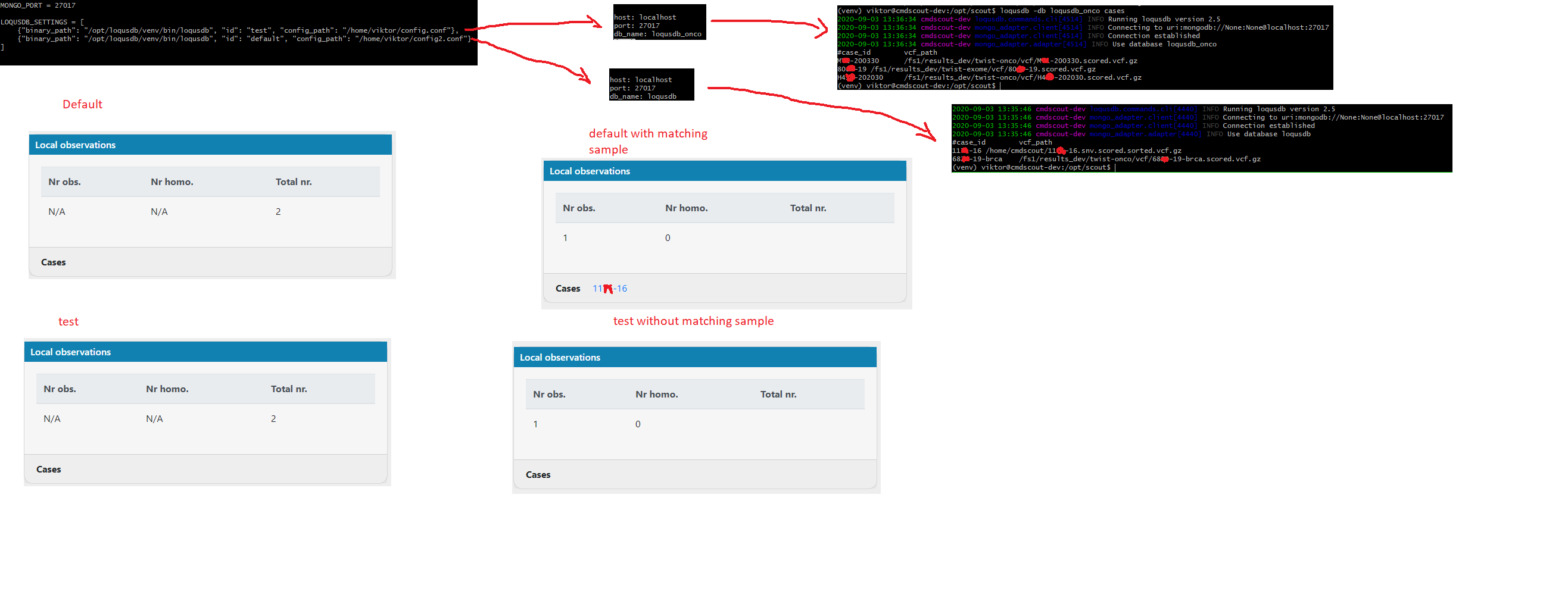Select 'db_name: loqusdb_onco' in the config box
The image size is (1568, 607).
point(657,34)
